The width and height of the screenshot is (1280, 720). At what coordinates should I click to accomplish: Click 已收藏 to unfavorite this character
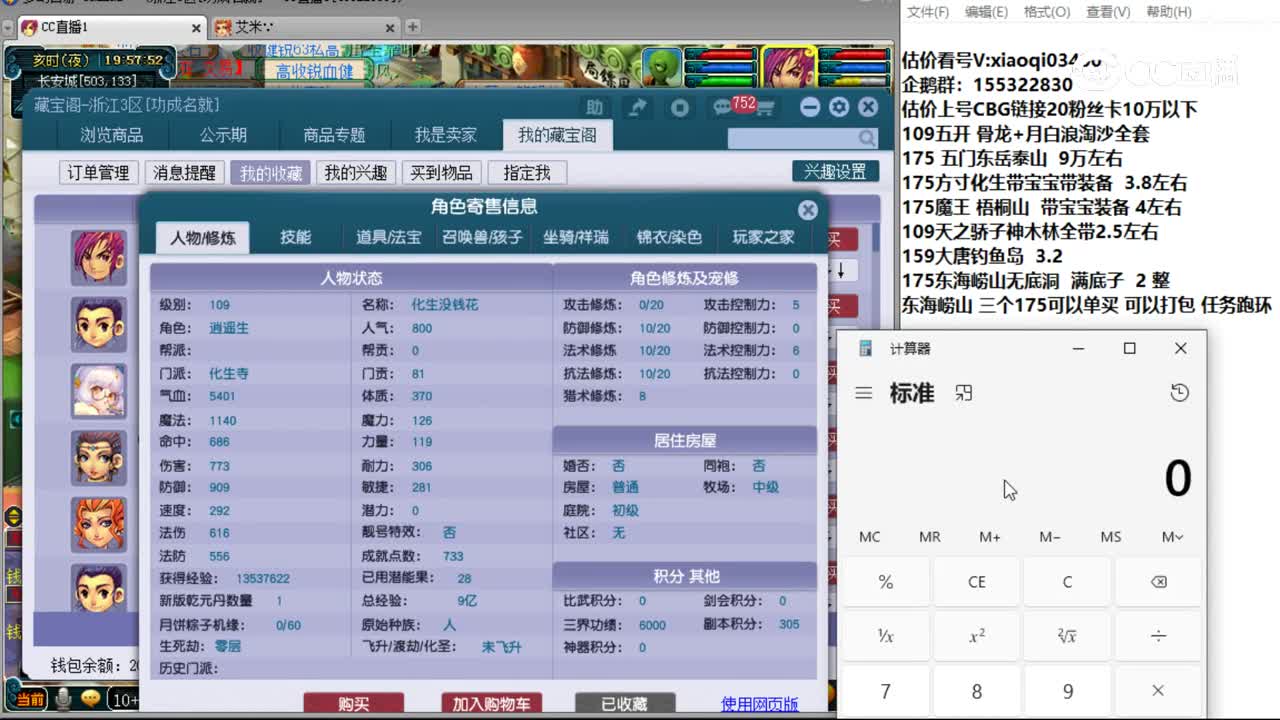point(625,704)
